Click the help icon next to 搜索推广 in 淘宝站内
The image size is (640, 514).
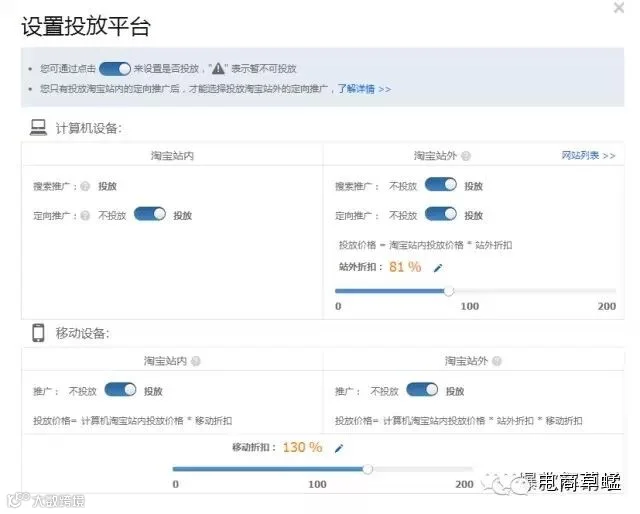pos(85,186)
